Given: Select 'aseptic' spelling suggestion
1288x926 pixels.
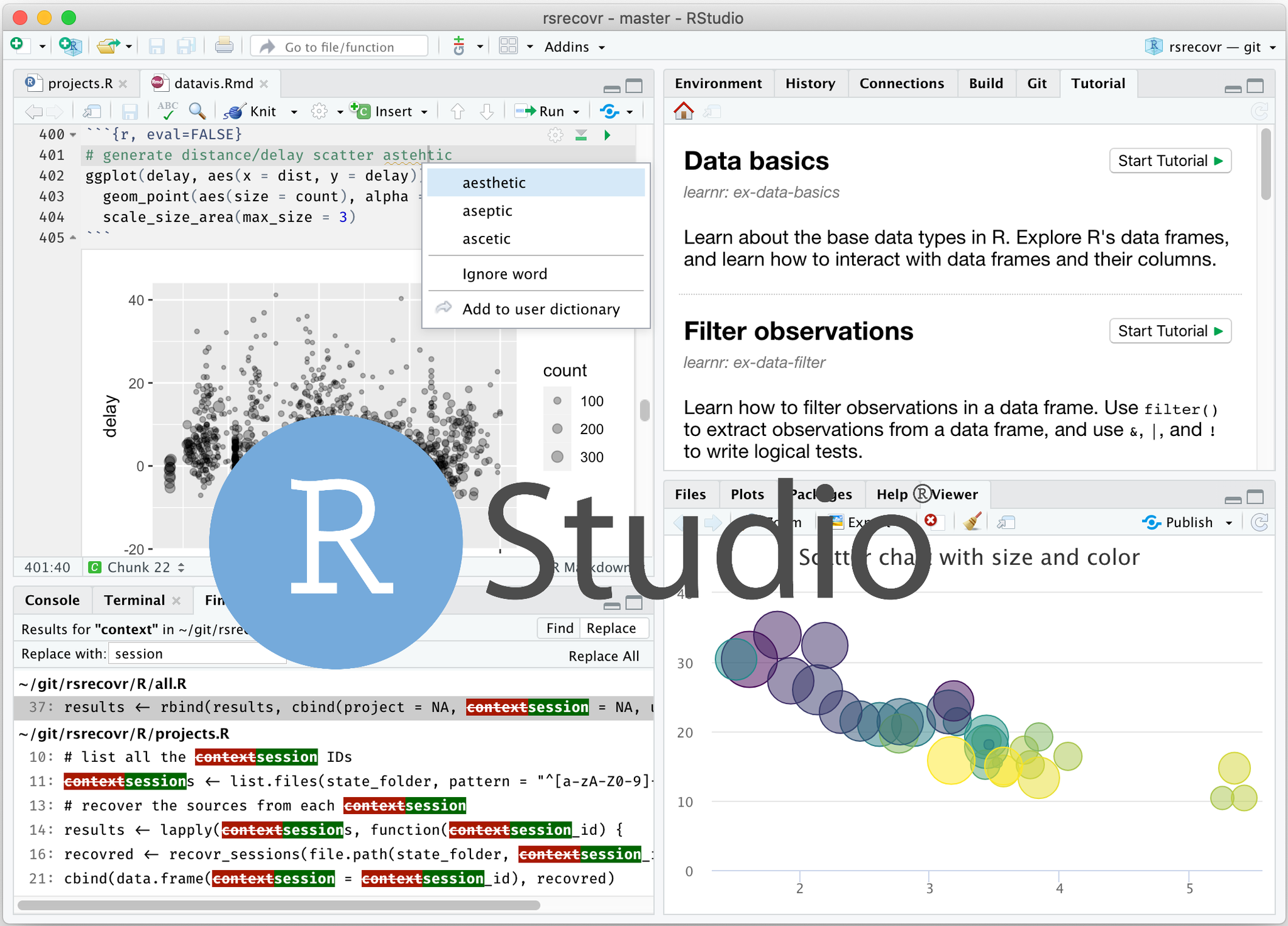Looking at the screenshot, I should pos(536,211).
